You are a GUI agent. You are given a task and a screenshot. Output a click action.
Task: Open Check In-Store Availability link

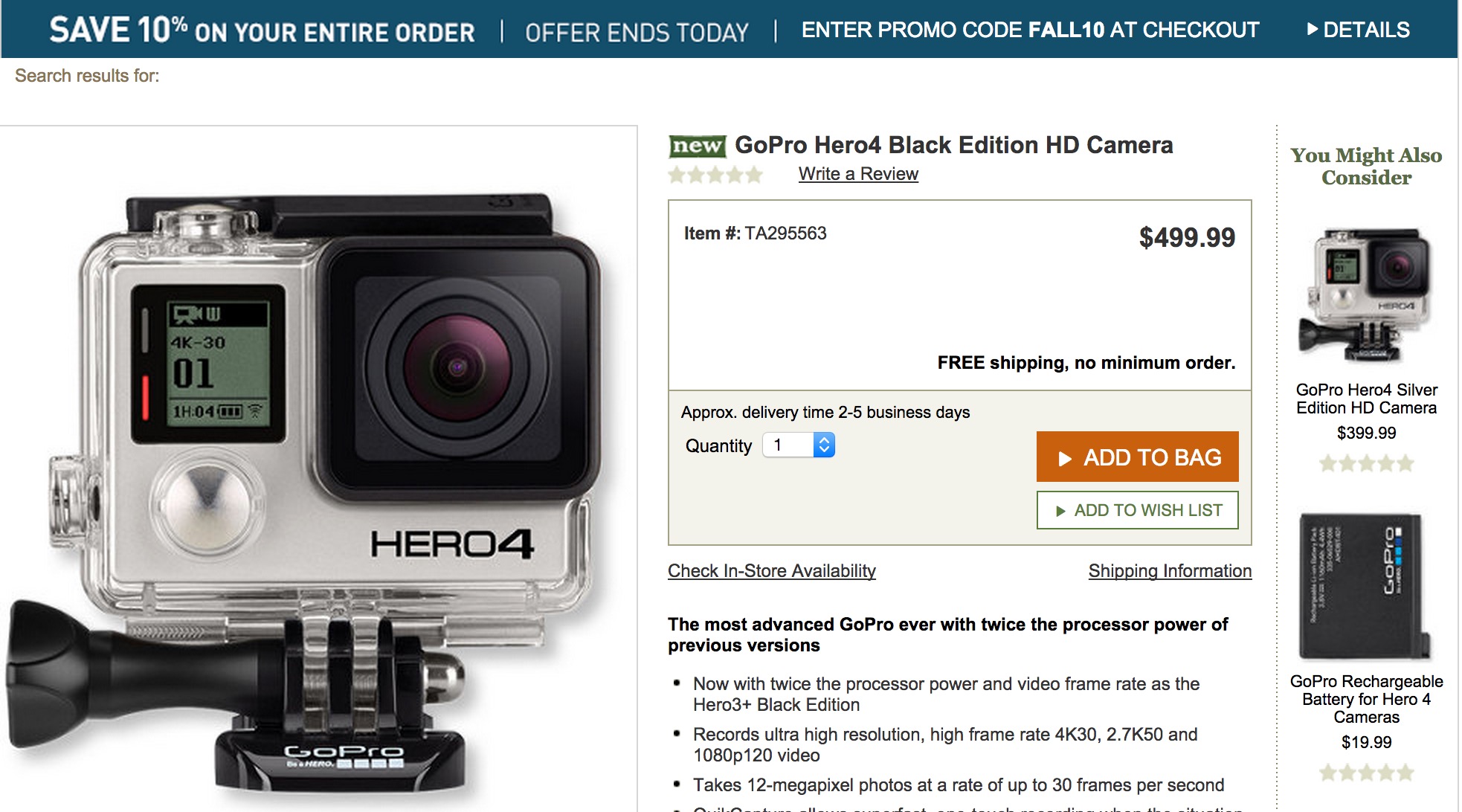click(x=771, y=571)
